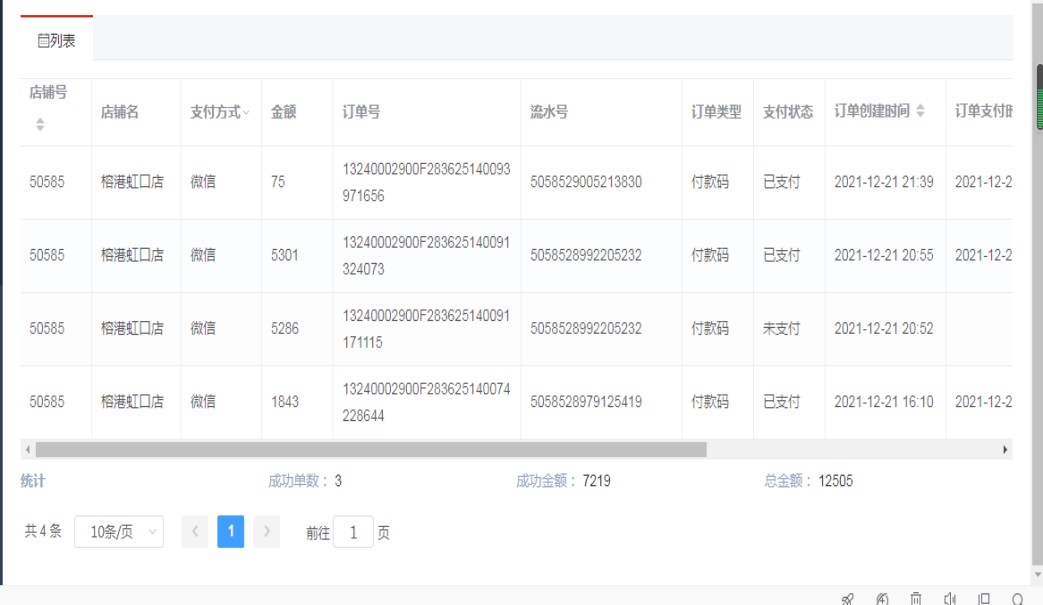Select the 列表 tab
The image size is (1043, 605).
pos(56,41)
